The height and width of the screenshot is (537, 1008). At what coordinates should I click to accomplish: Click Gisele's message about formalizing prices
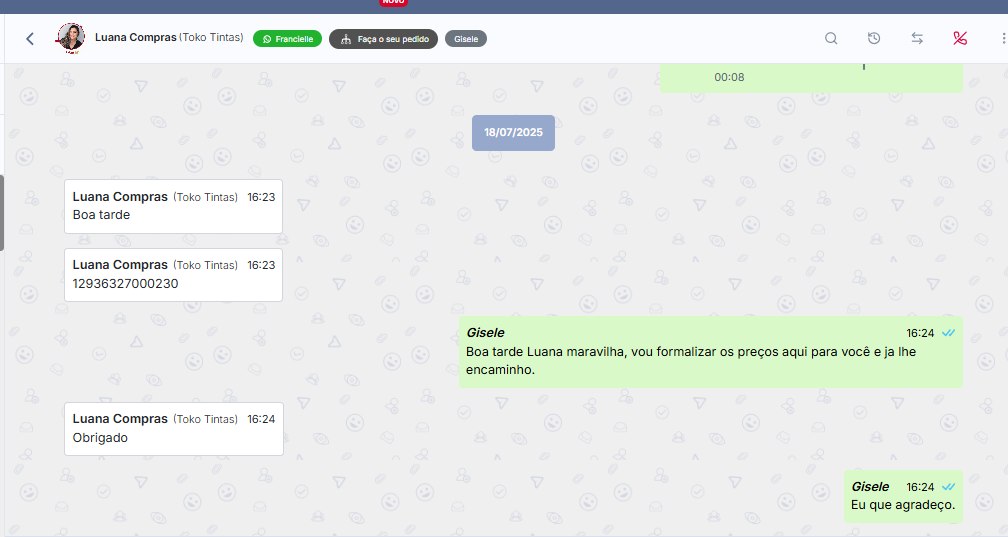(x=710, y=352)
